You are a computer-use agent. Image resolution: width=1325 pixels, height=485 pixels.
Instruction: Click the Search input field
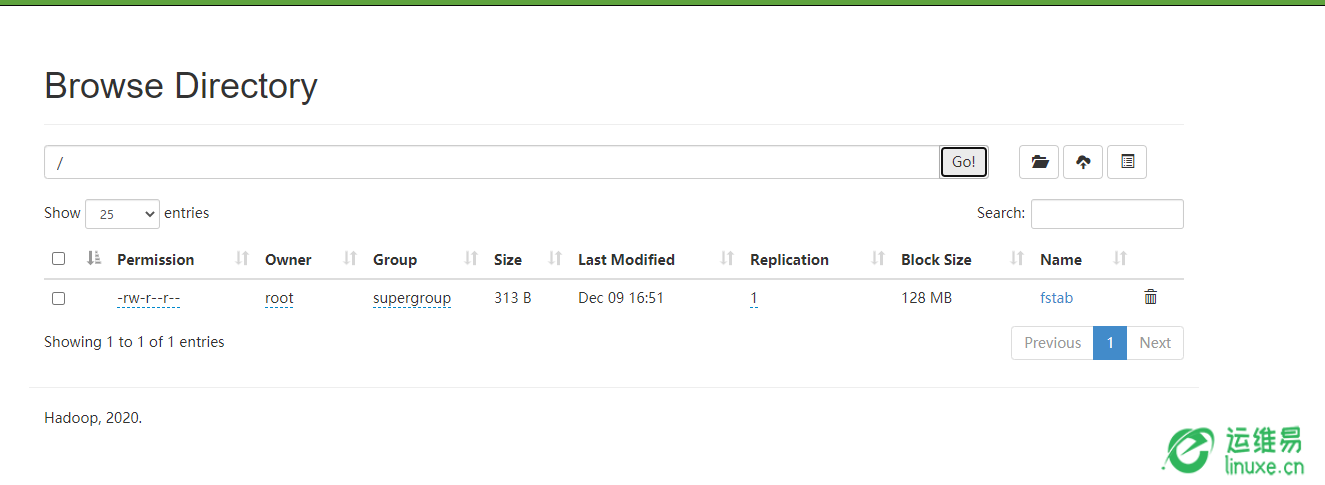pyautogui.click(x=1107, y=214)
